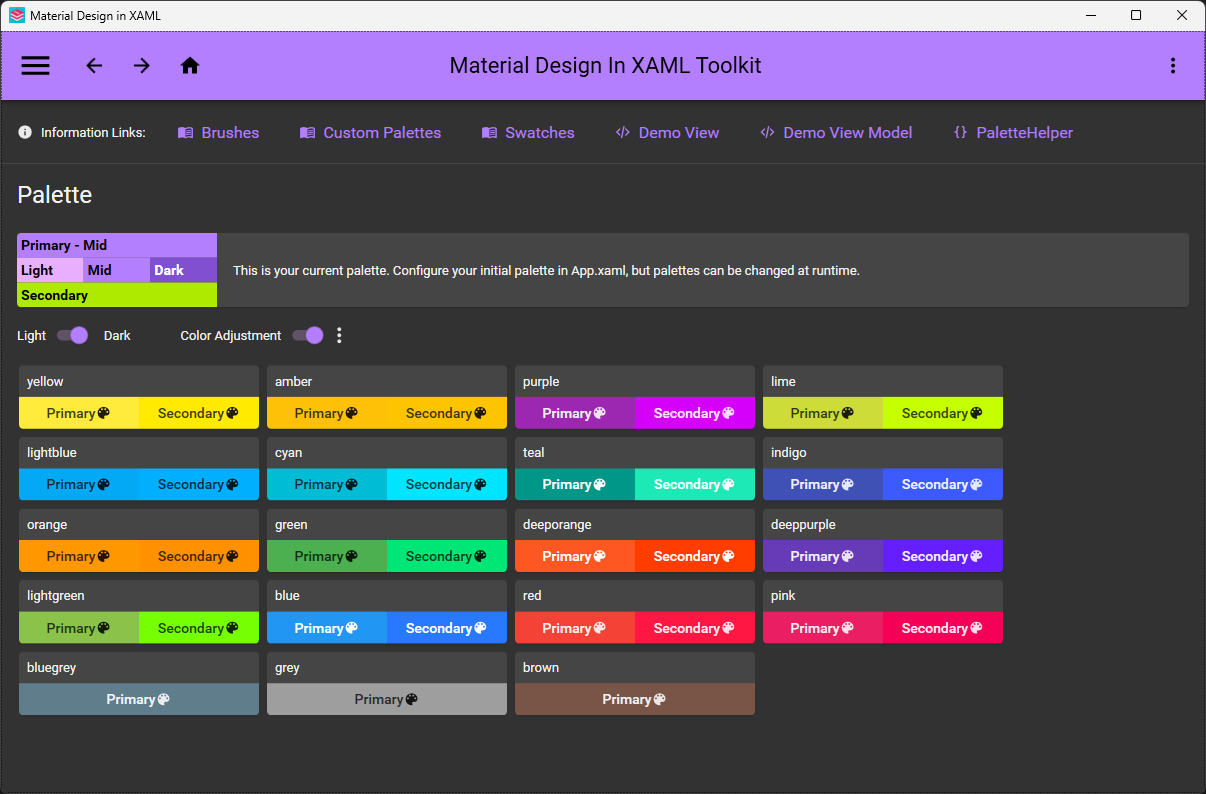This screenshot has height=794, width=1206.
Task: Apply indigo as the Primary color
Action: tap(823, 484)
